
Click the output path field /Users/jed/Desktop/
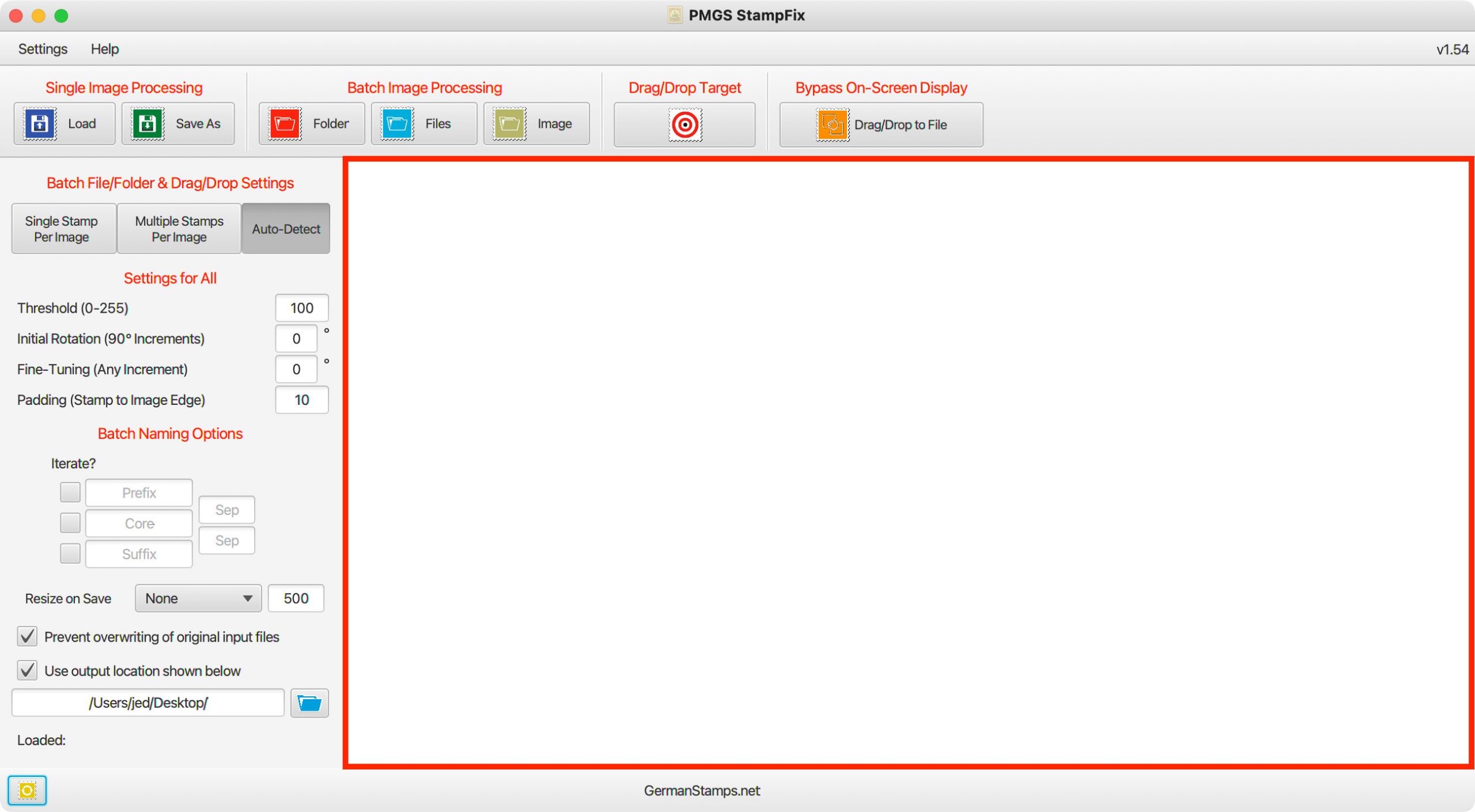tap(148, 703)
